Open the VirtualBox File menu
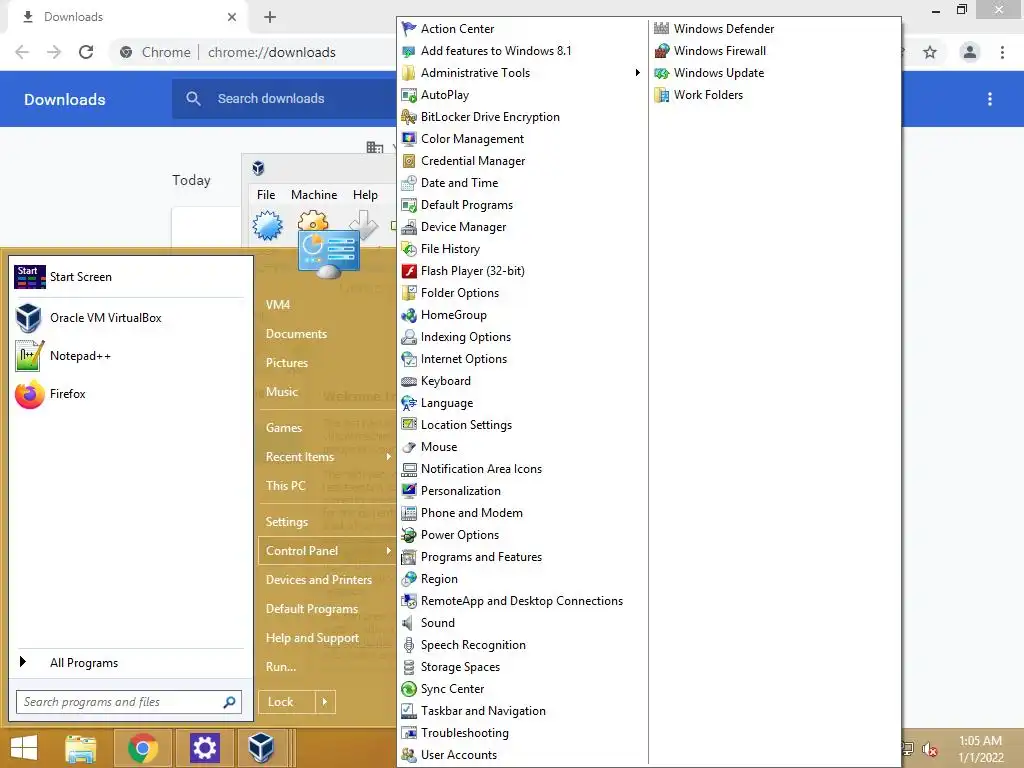 pyautogui.click(x=266, y=195)
